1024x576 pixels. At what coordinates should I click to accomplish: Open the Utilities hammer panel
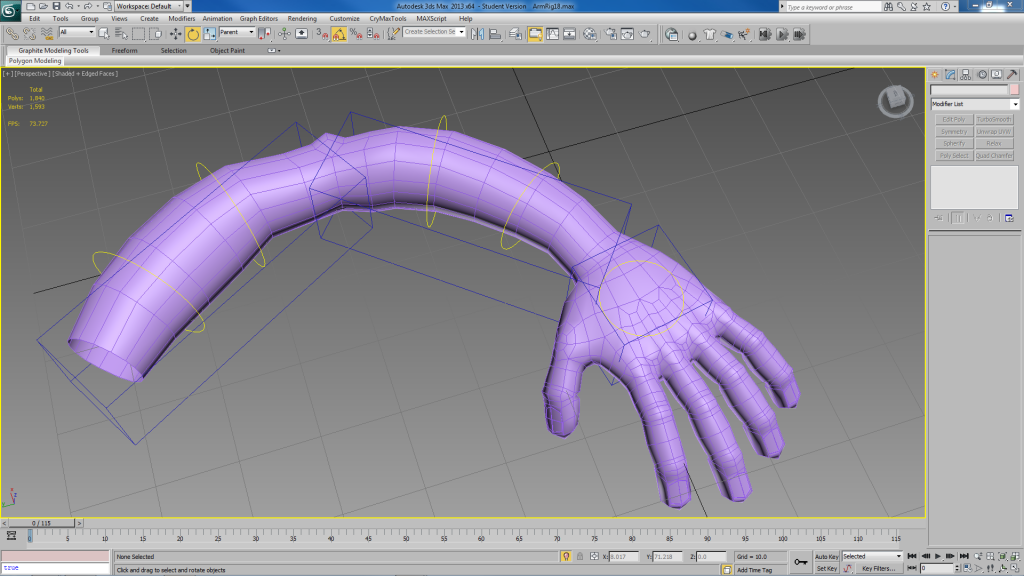point(1013,74)
